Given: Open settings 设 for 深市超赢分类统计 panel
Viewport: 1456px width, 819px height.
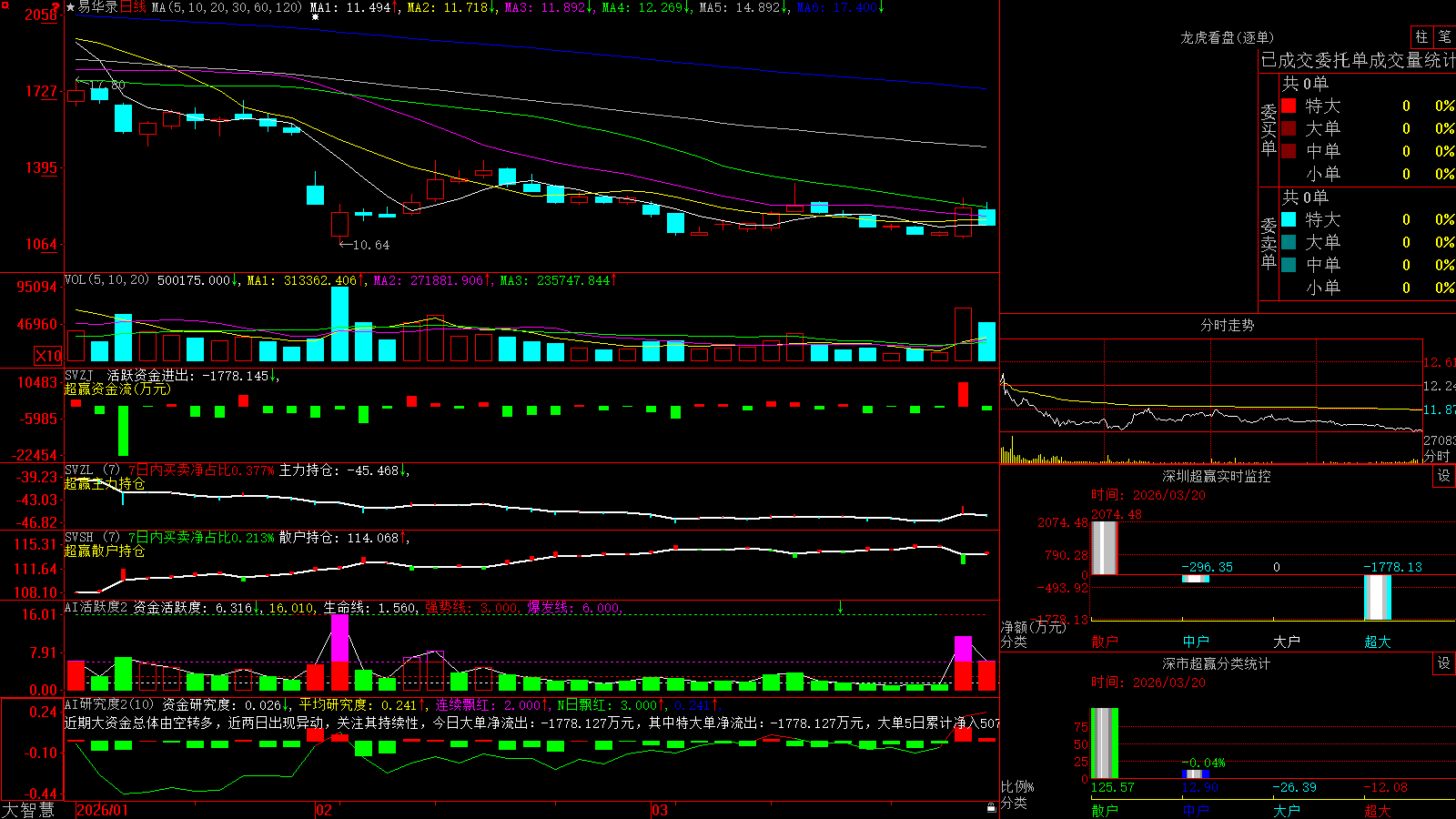Looking at the screenshot, I should [x=1444, y=663].
